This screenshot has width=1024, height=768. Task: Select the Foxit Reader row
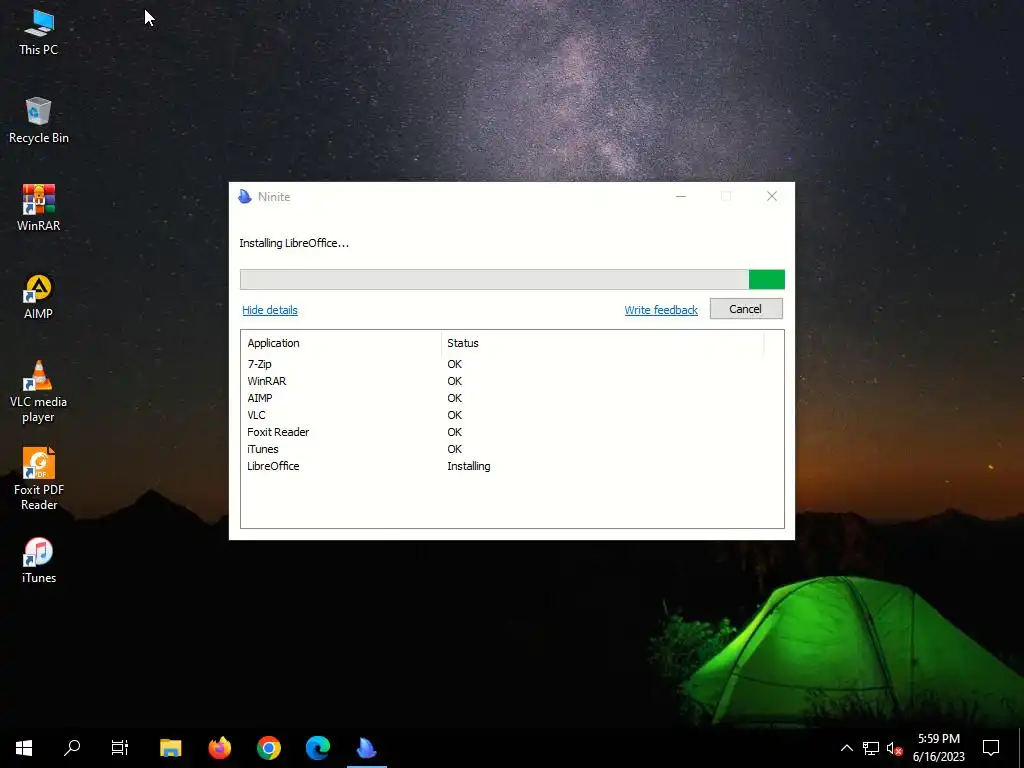512,432
